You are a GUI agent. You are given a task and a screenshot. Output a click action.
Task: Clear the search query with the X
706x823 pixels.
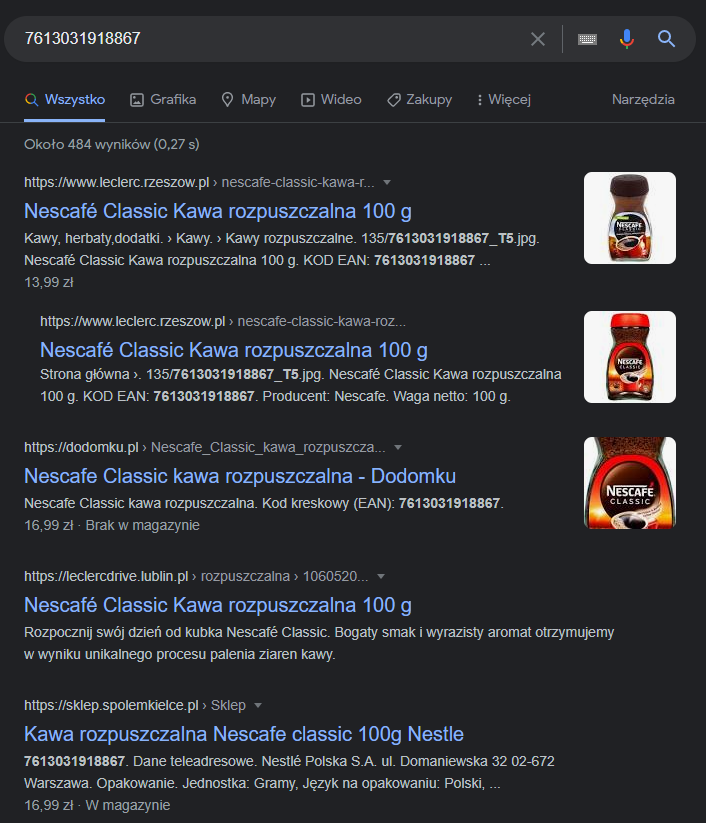538,39
